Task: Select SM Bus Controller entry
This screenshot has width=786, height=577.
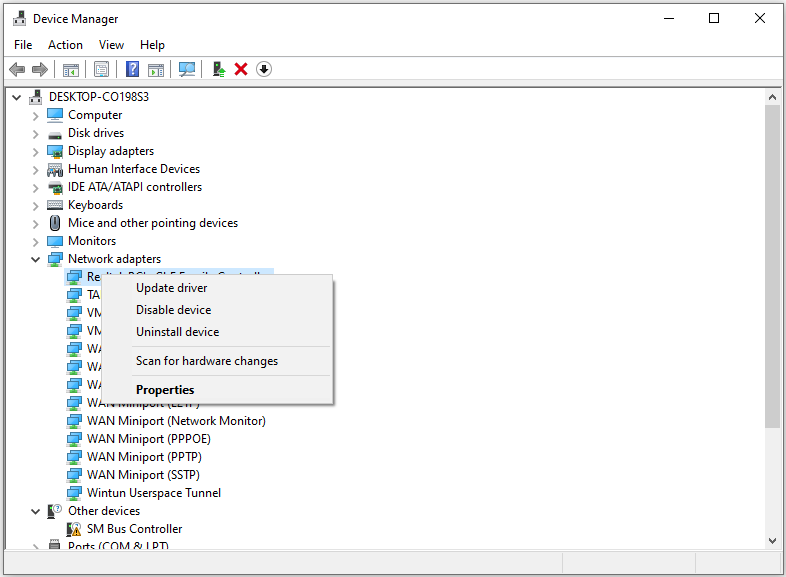Action: (x=134, y=529)
